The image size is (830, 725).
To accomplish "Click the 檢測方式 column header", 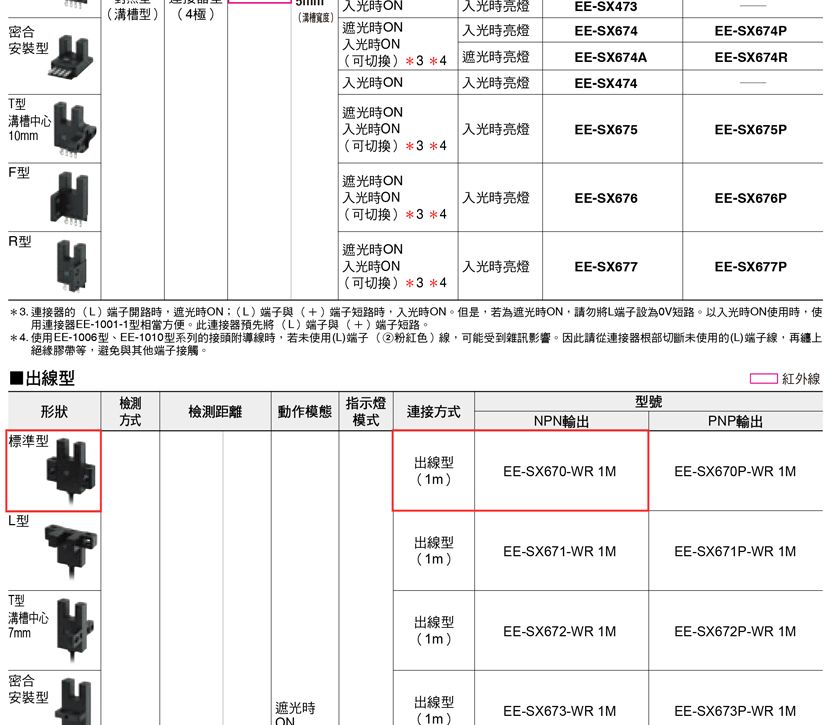I will point(130,412).
